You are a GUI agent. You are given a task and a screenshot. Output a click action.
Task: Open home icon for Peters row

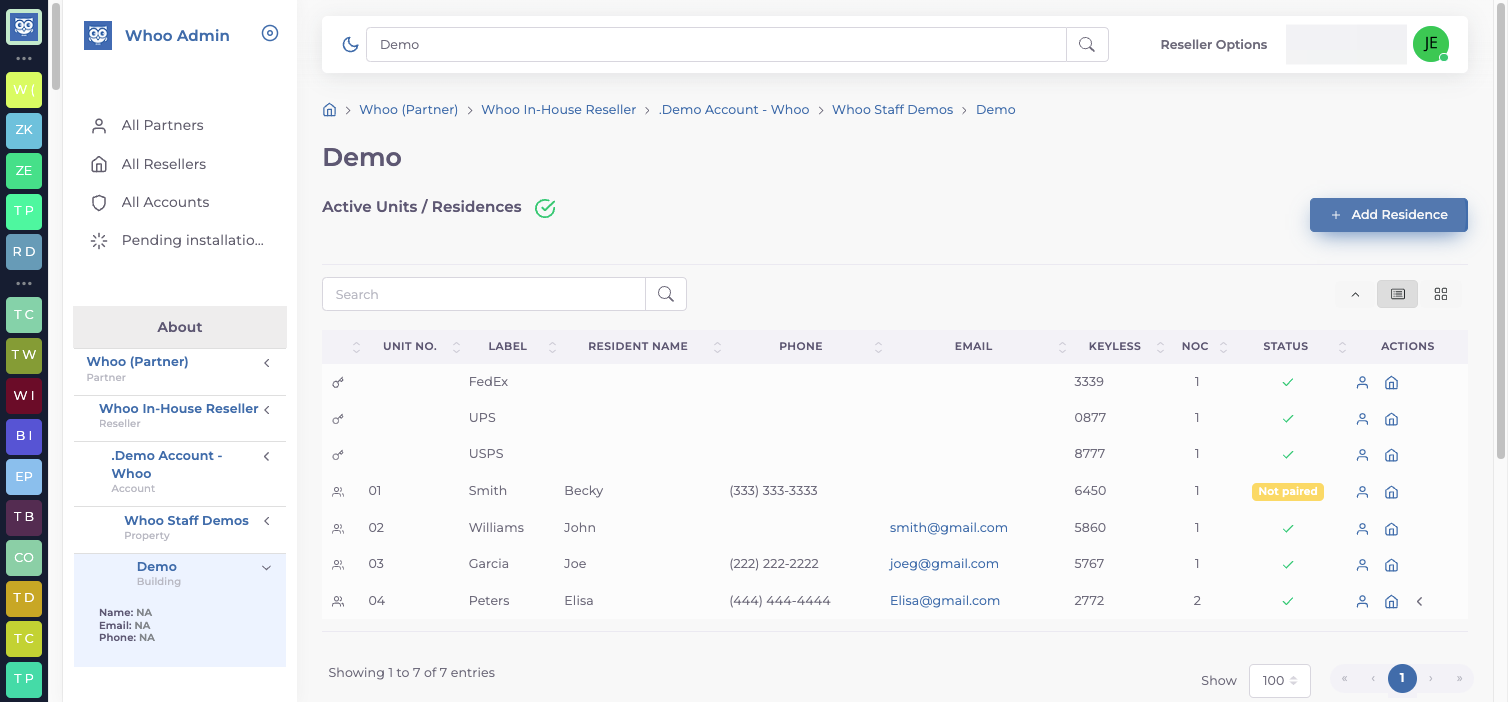(1391, 601)
